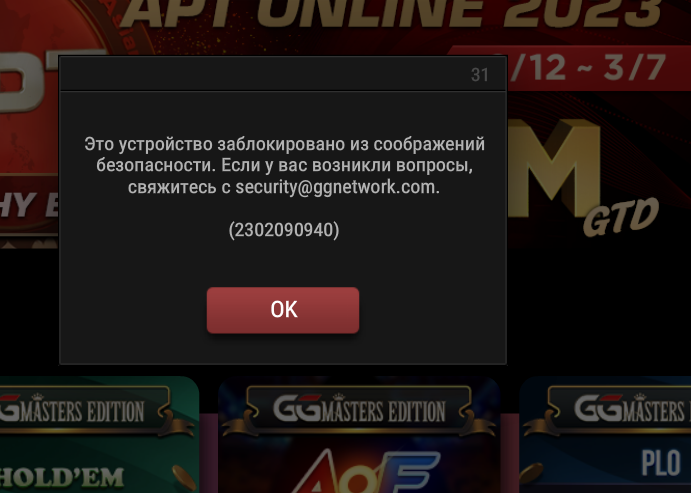Click the countdown number 31 in dialog header
691x493 pixels.
point(479,75)
